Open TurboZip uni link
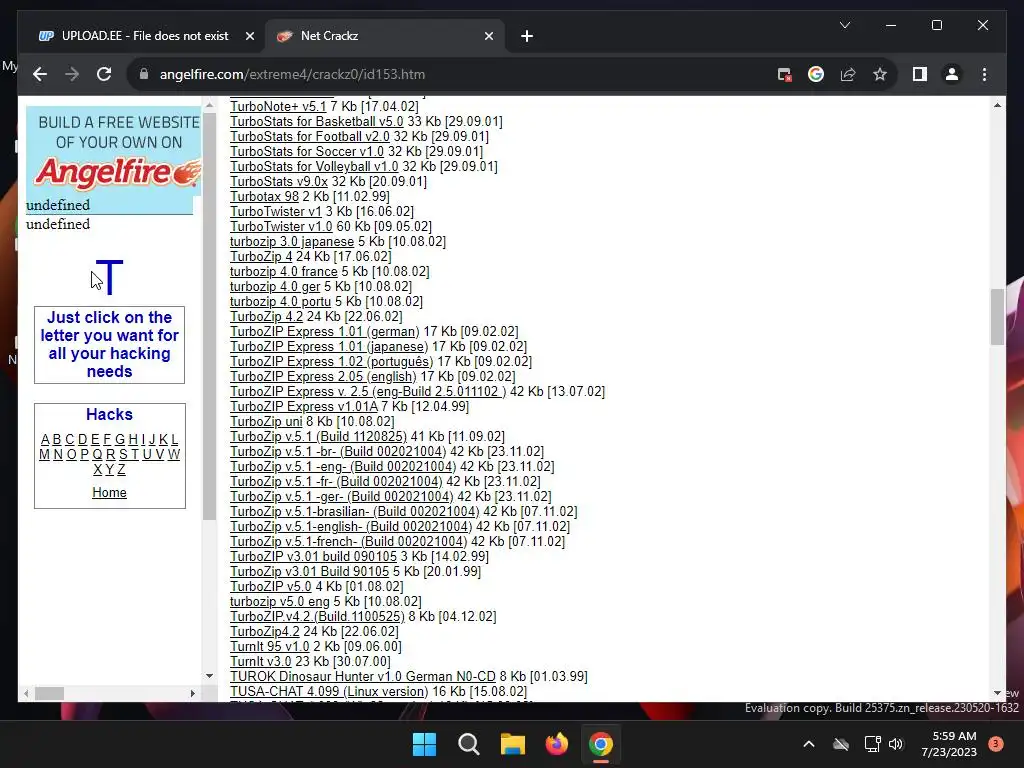 coord(266,422)
